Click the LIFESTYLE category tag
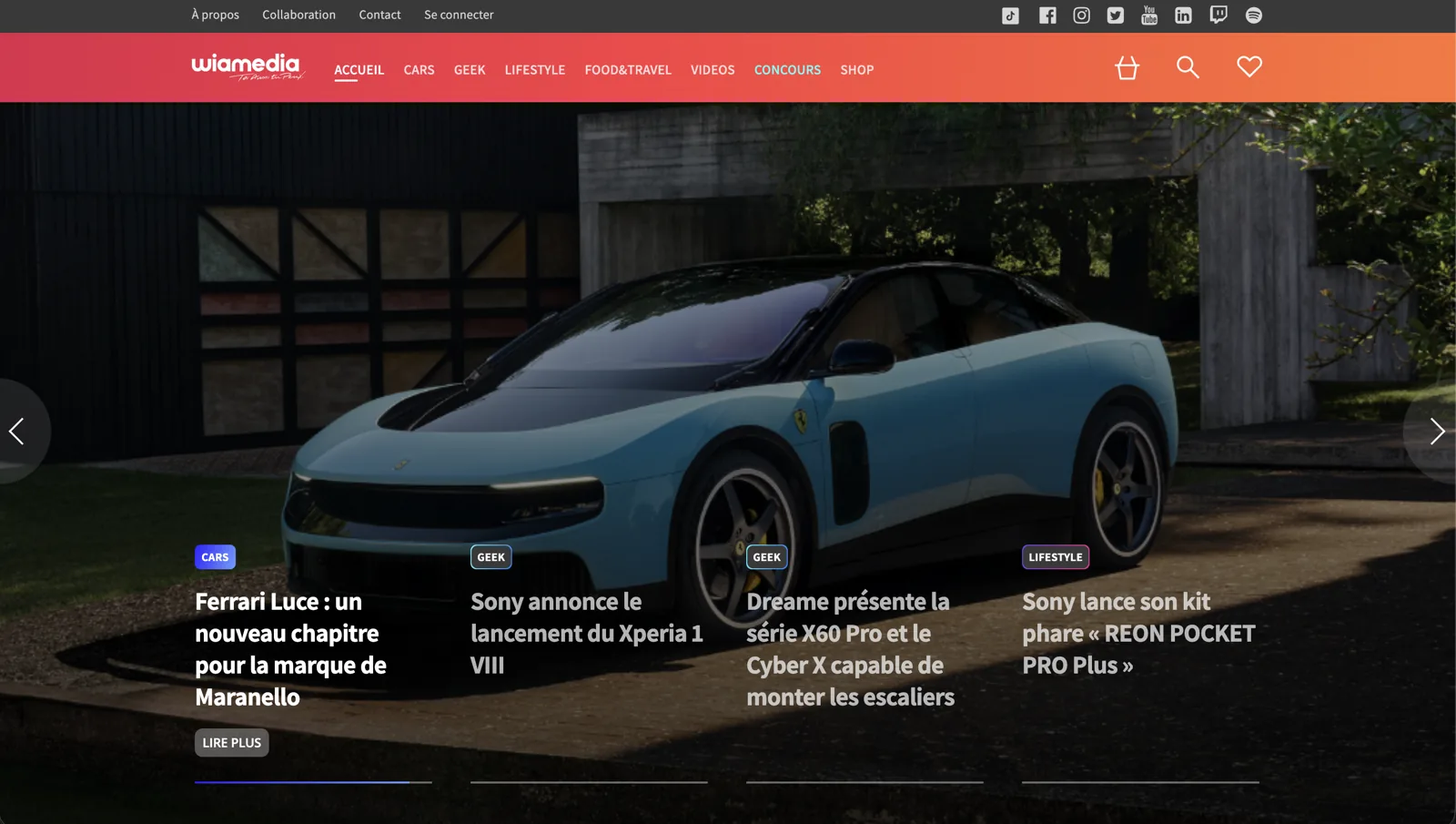This screenshot has height=824, width=1456. pos(1056,557)
